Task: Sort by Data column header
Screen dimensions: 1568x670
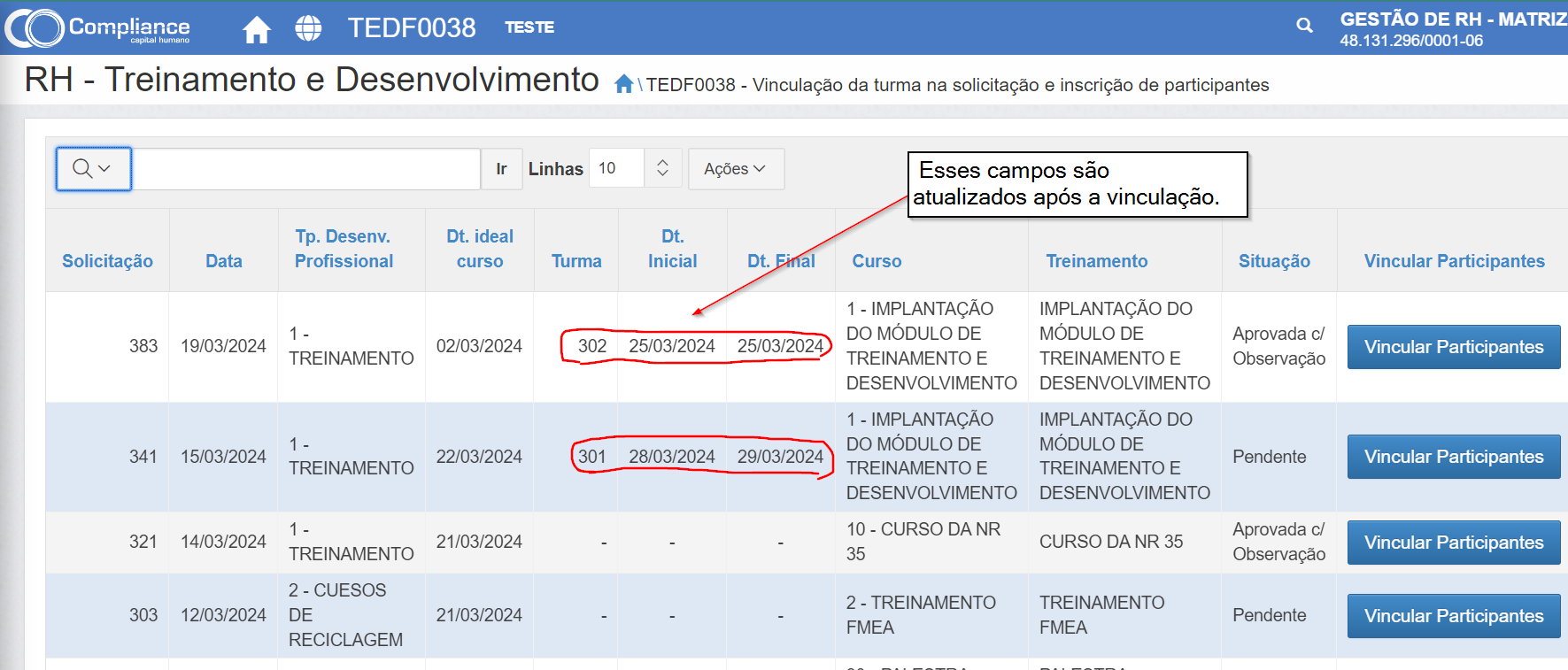Action: point(224,261)
